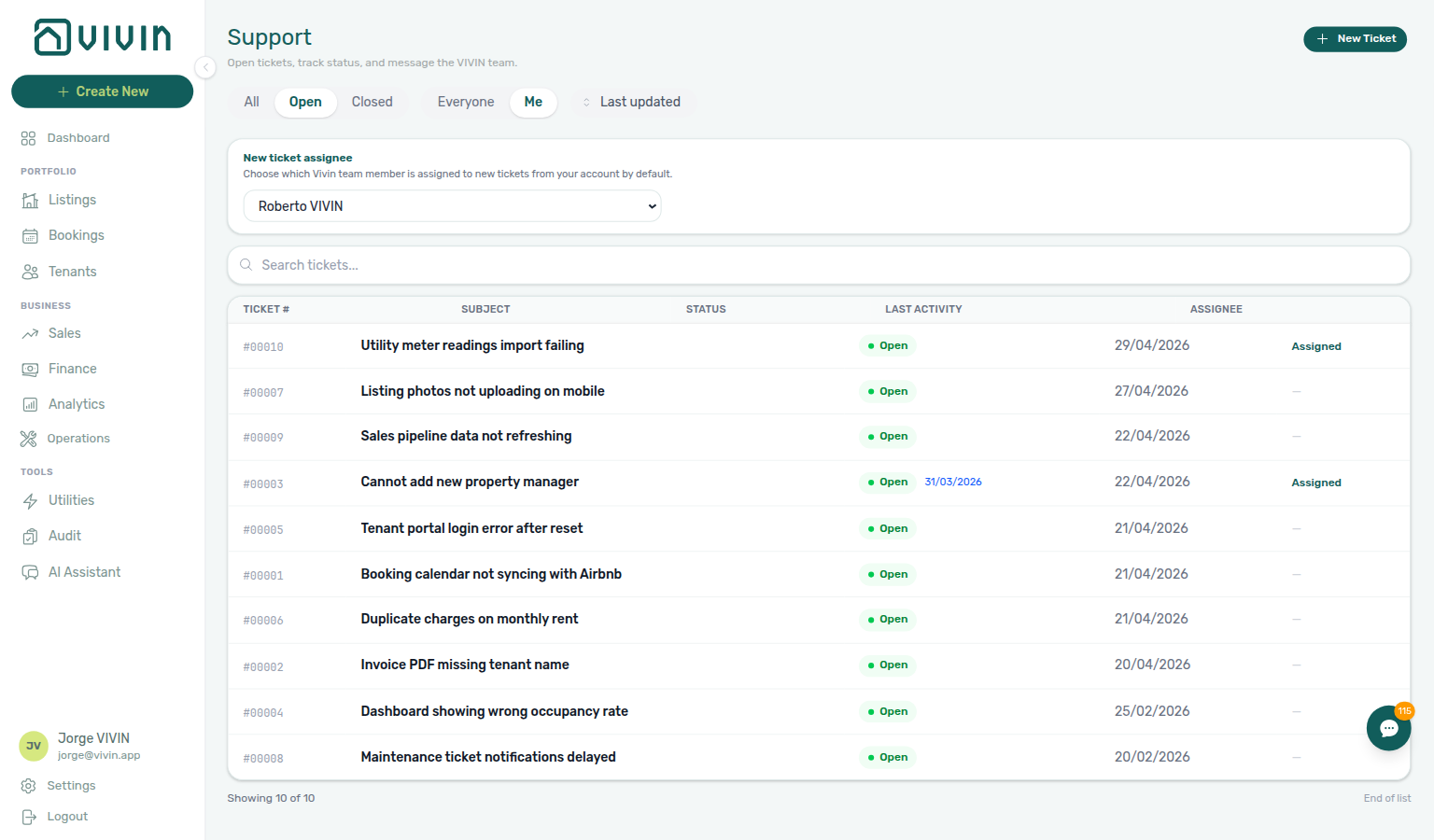
Task: Open Settings in the sidebar
Action: [x=71, y=786]
